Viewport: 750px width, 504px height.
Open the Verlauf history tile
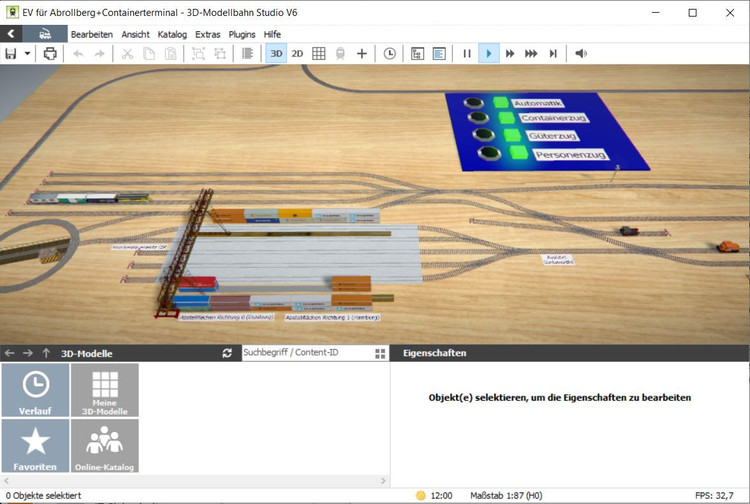click(35, 390)
